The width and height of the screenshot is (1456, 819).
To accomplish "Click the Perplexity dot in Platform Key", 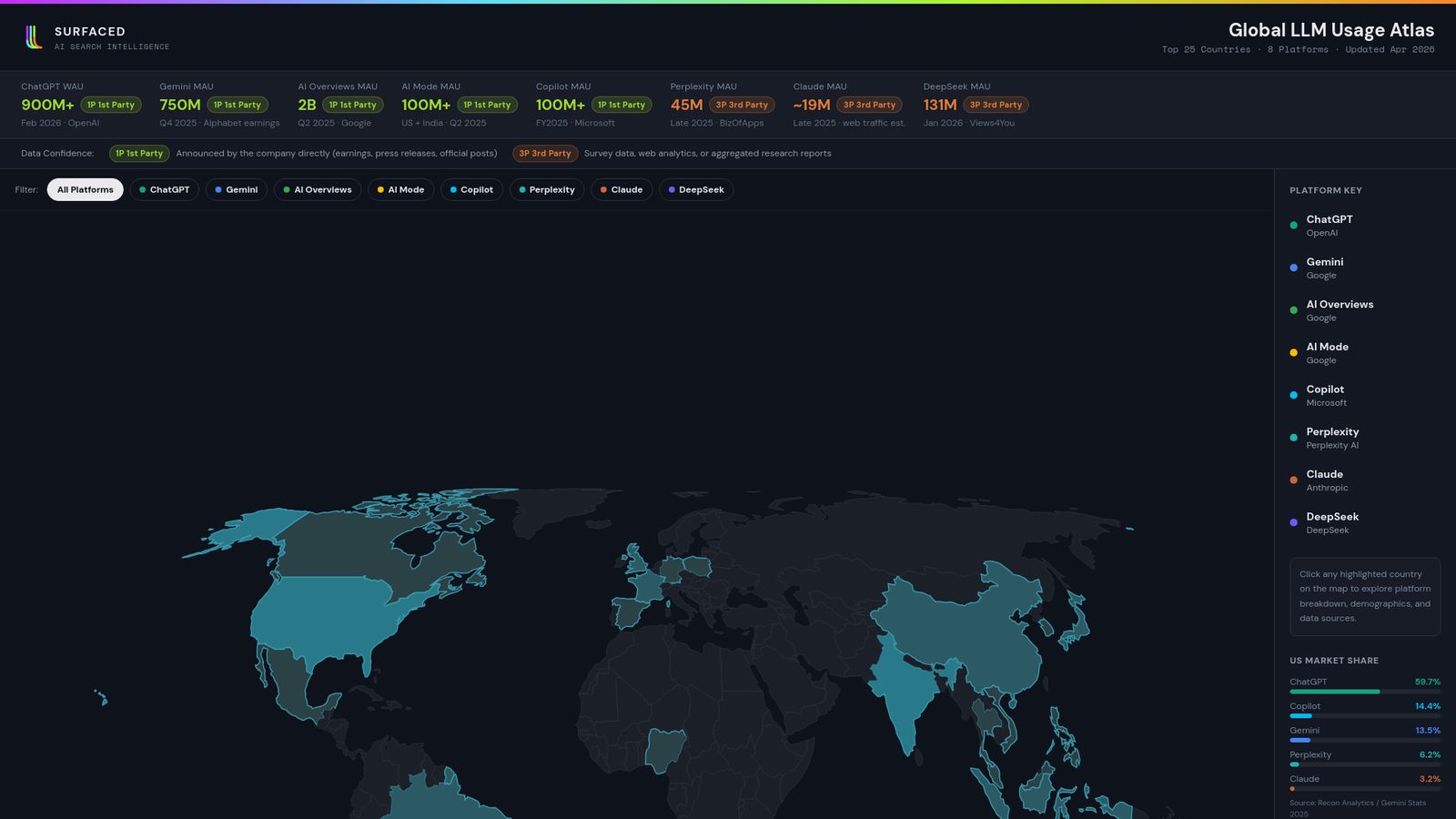I will pyautogui.click(x=1294, y=438).
